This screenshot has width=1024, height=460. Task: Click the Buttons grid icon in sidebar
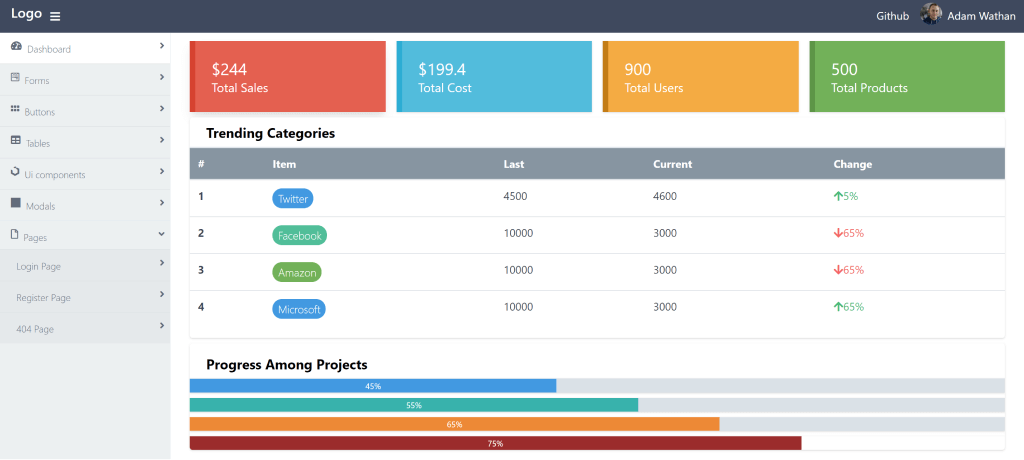16,108
